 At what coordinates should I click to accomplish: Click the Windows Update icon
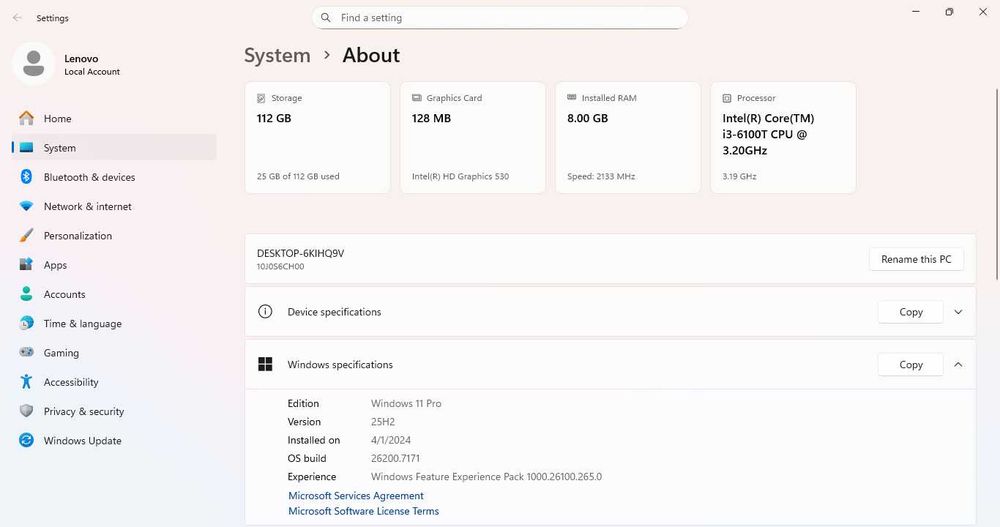point(26,441)
